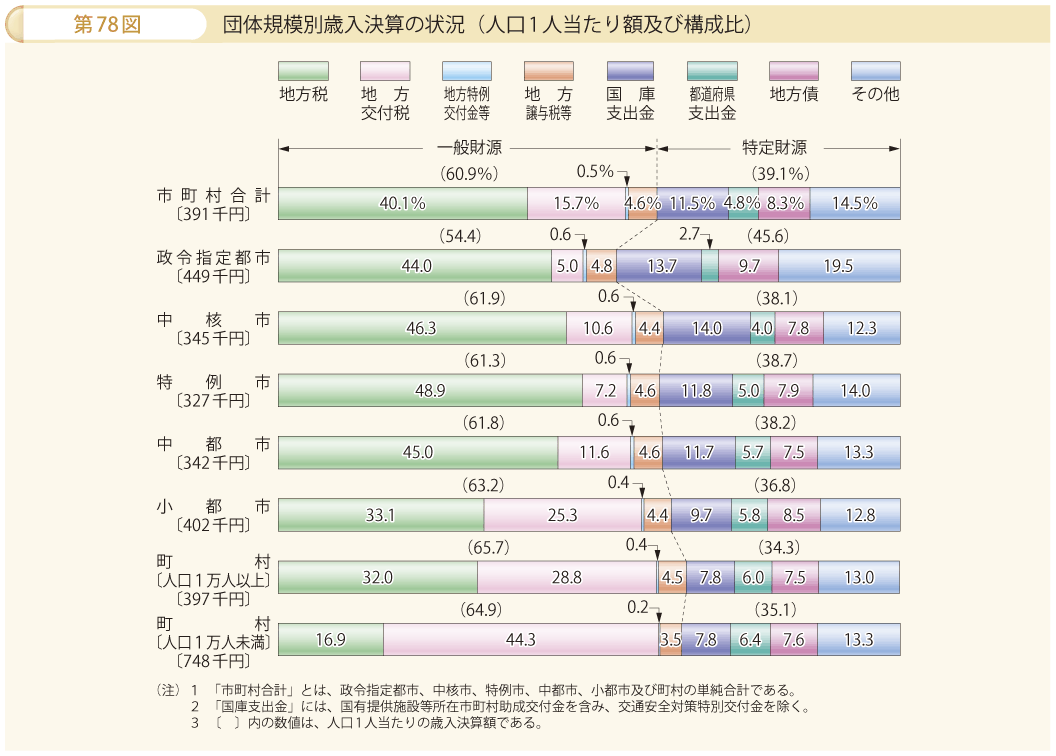Select the 25.3 pink segment for 小都市

coord(563,515)
